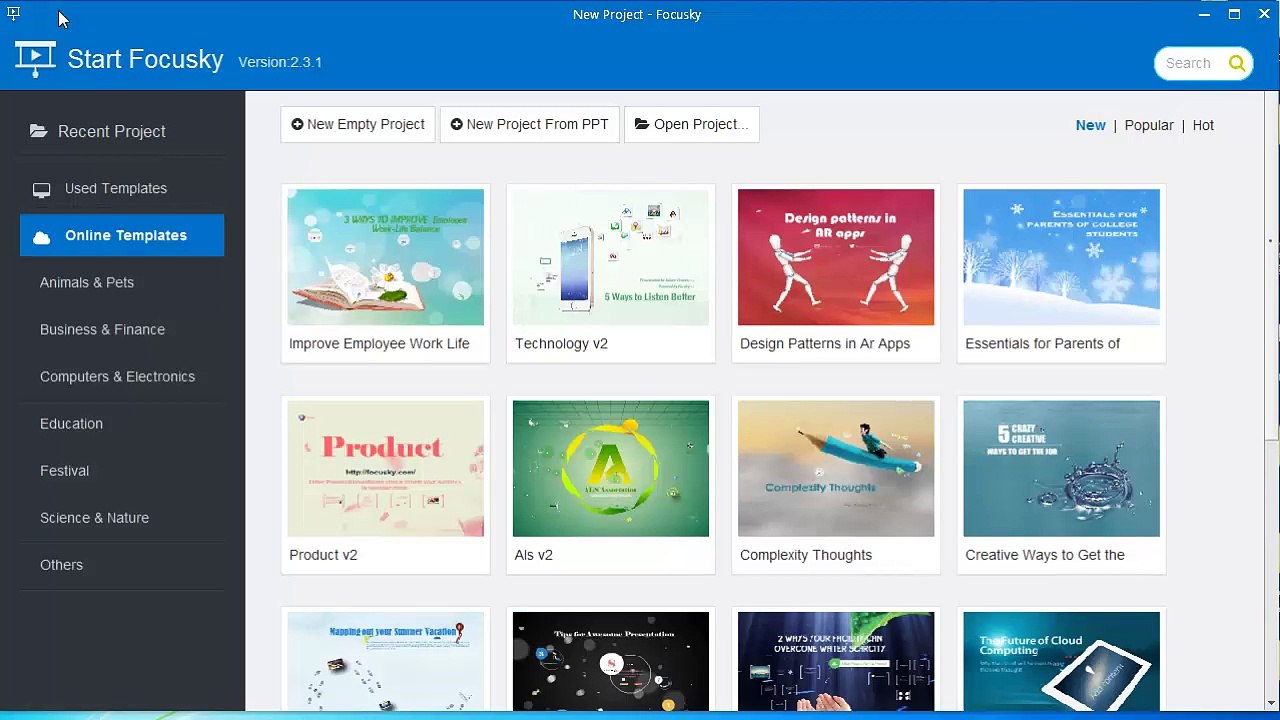Click the Focusky logo icon in header
Viewport: 1280px width, 720px height.
click(35, 59)
